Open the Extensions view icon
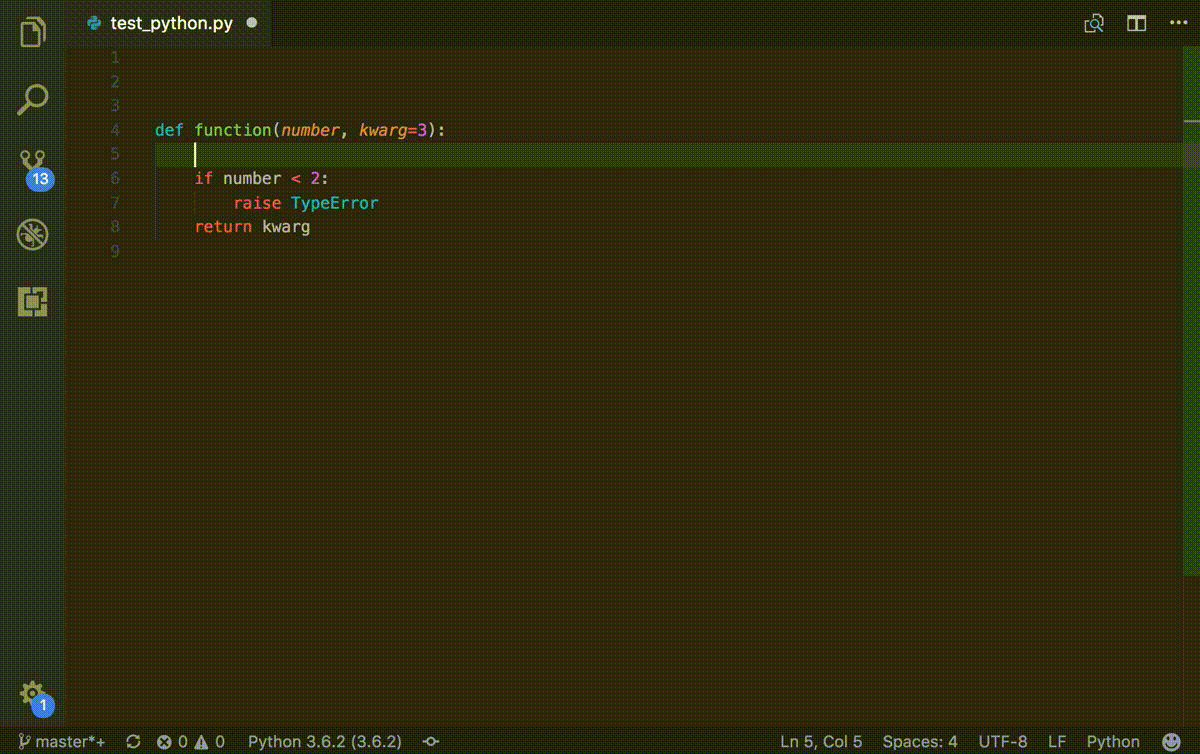The image size is (1200, 754). [x=33, y=301]
